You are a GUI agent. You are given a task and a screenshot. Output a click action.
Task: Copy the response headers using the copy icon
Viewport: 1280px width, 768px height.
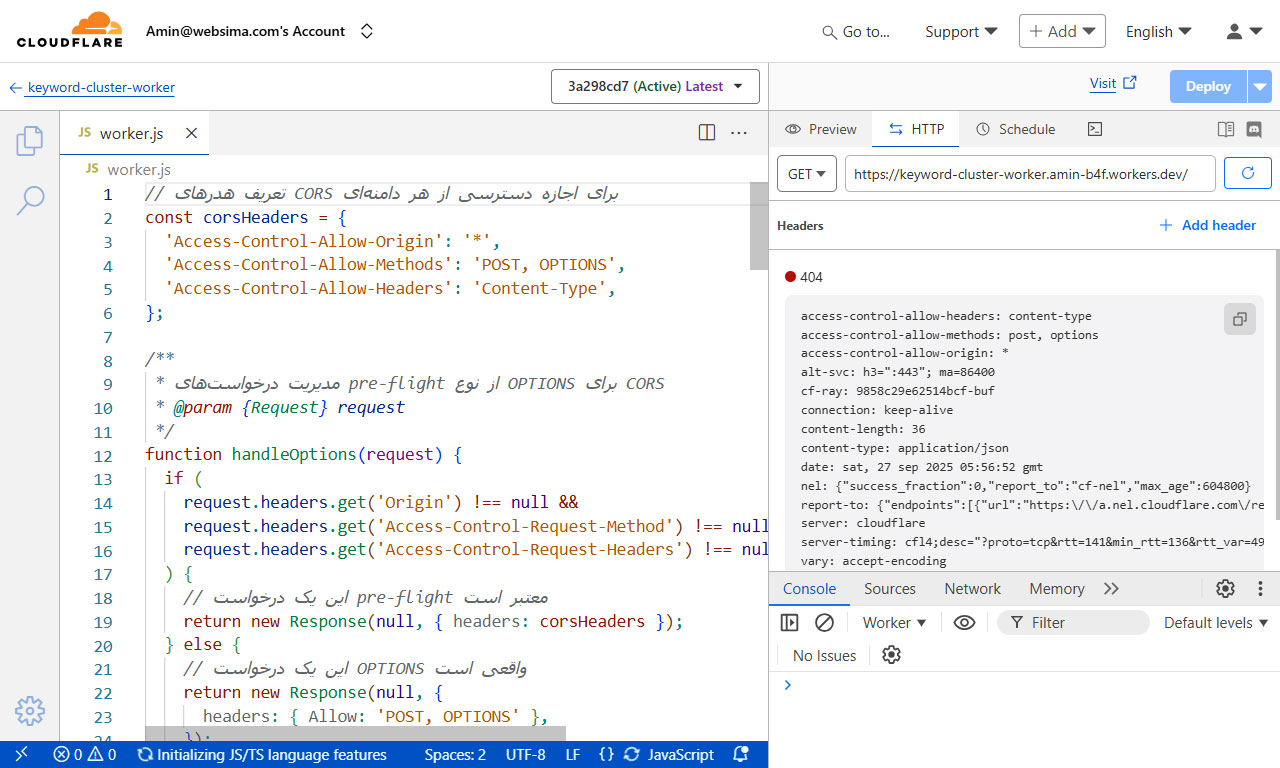(x=1239, y=318)
